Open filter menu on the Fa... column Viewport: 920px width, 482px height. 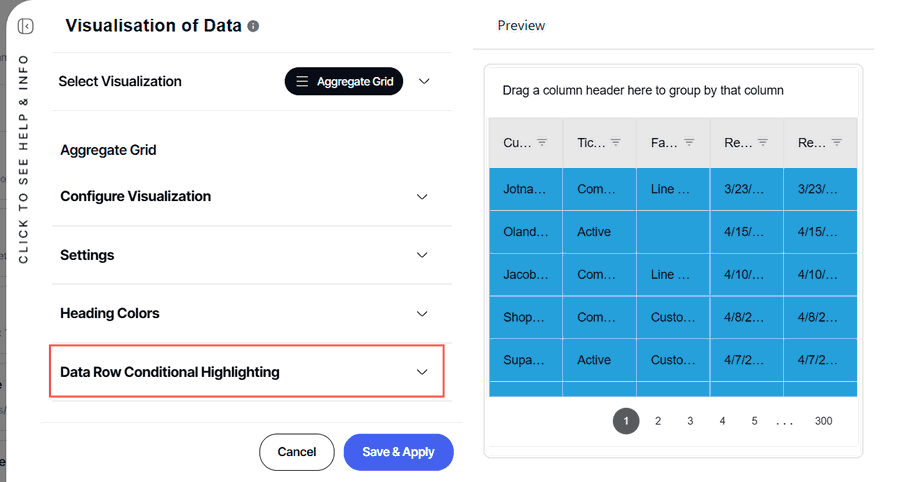pyautogui.click(x=690, y=143)
